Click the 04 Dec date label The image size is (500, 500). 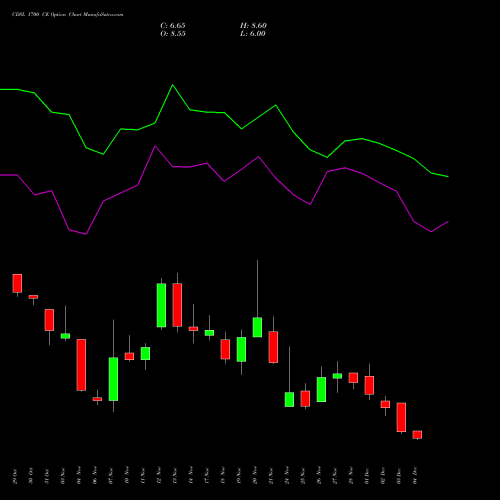(415, 476)
